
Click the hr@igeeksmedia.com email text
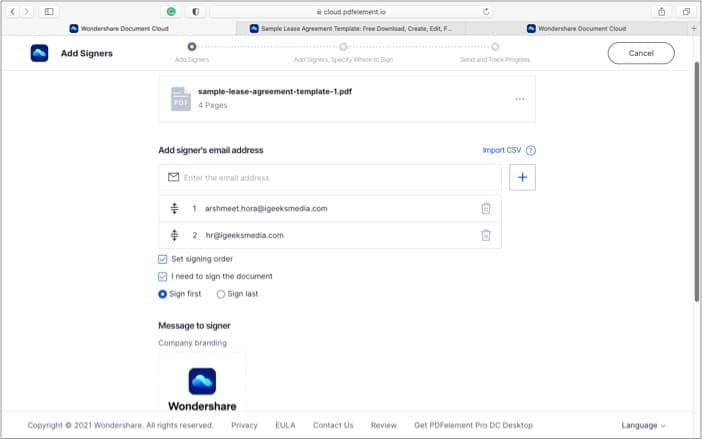244,235
